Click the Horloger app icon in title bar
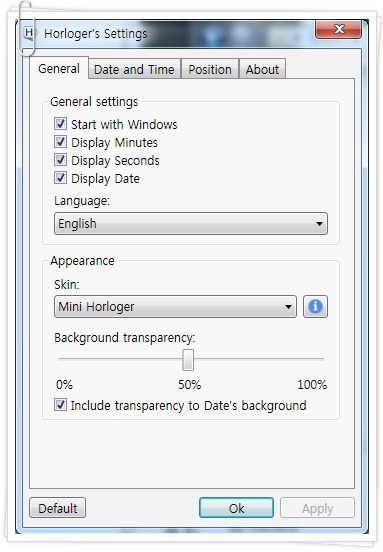 (x=30, y=33)
